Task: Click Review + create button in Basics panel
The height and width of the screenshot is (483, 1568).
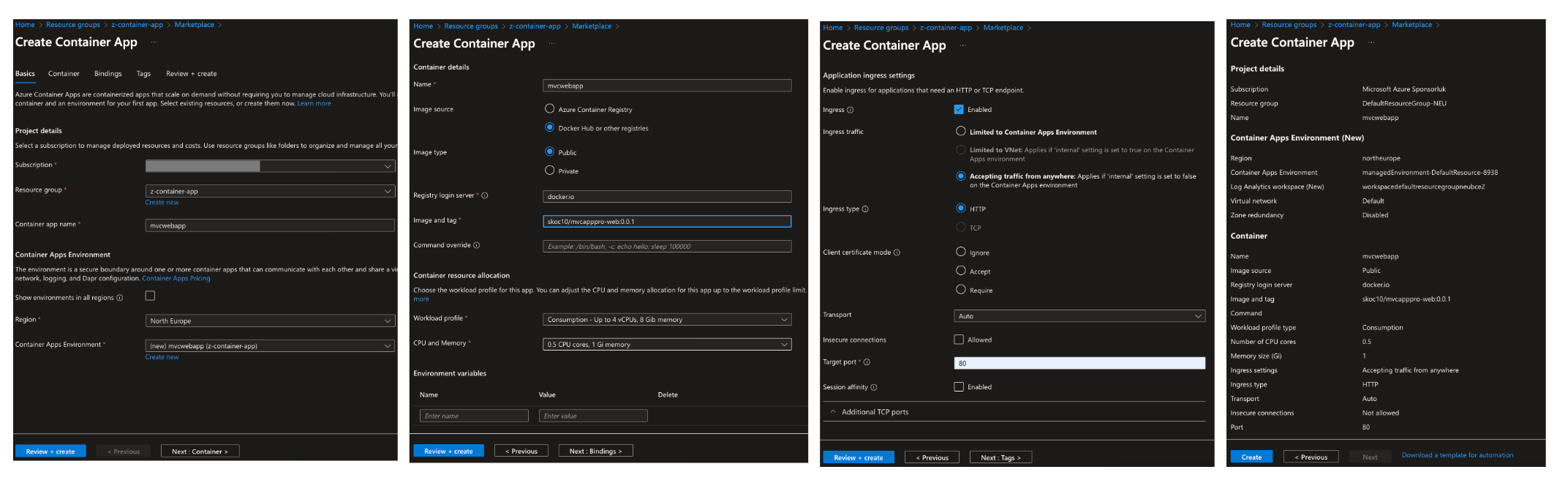Action: [50, 452]
